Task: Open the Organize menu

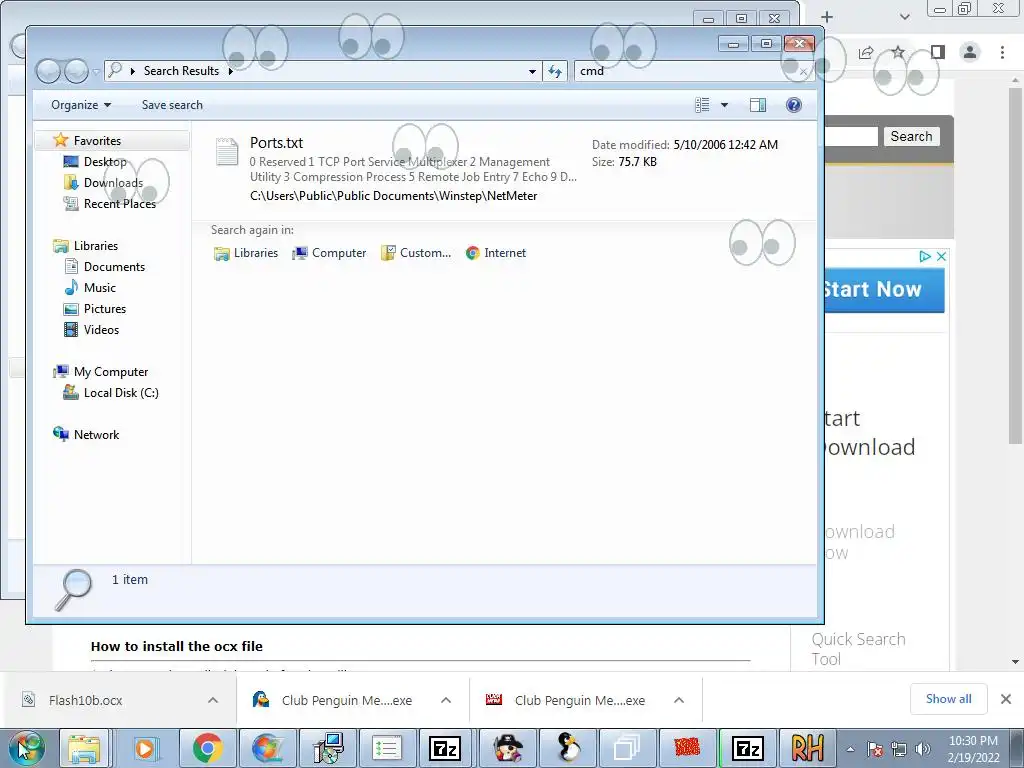Action: point(81,105)
